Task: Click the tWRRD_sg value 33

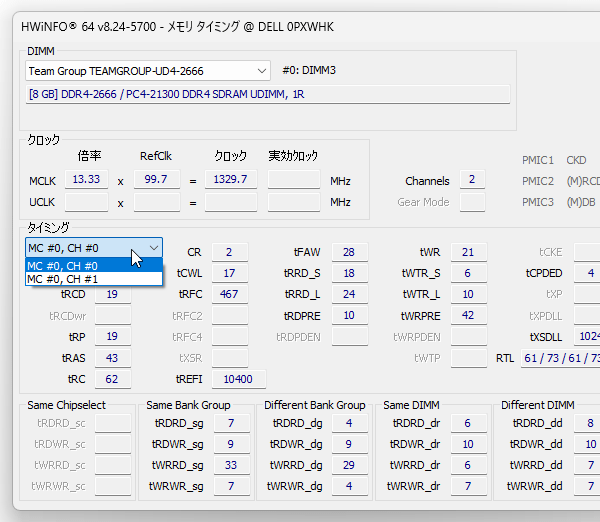Action: pos(232,465)
